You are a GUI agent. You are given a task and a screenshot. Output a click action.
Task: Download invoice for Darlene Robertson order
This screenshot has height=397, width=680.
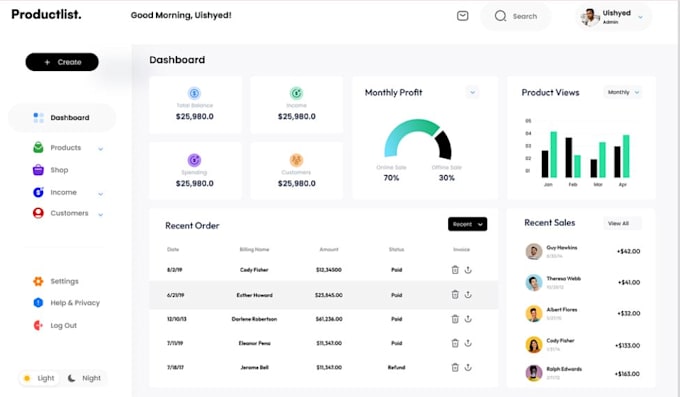pyautogui.click(x=468, y=319)
